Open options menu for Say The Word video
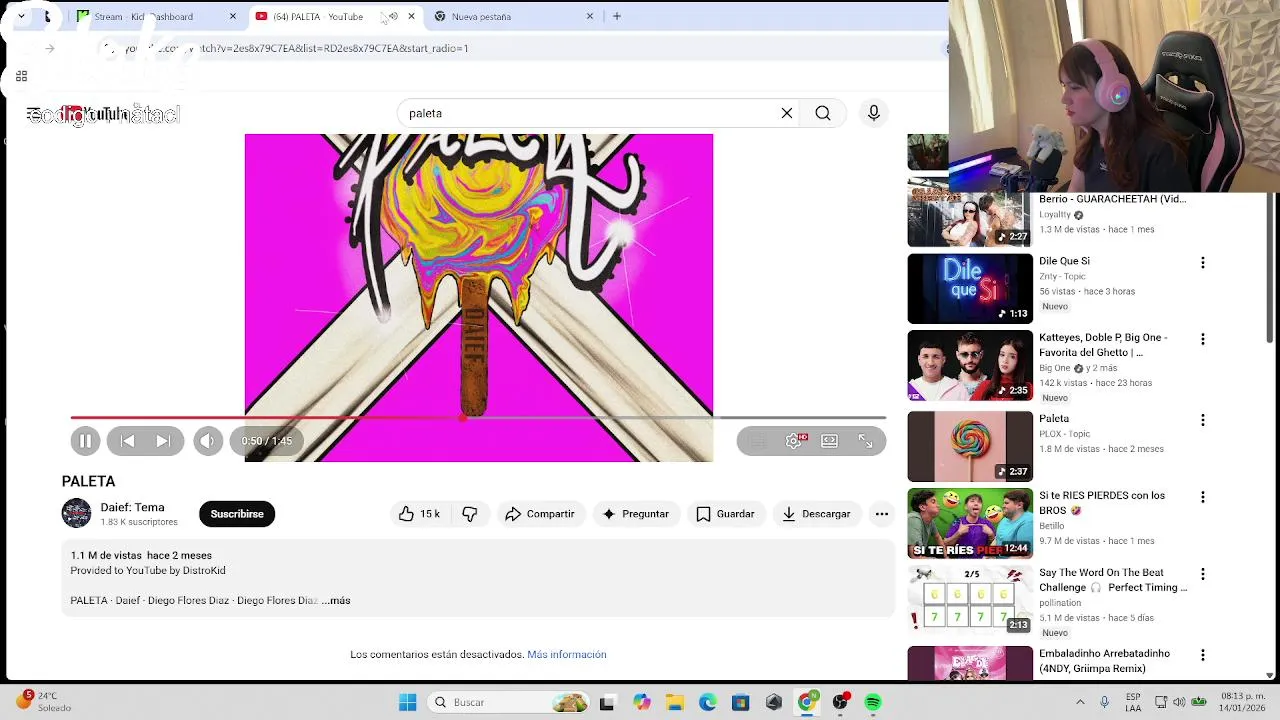Viewport: 1280px width, 720px height. click(x=1203, y=574)
